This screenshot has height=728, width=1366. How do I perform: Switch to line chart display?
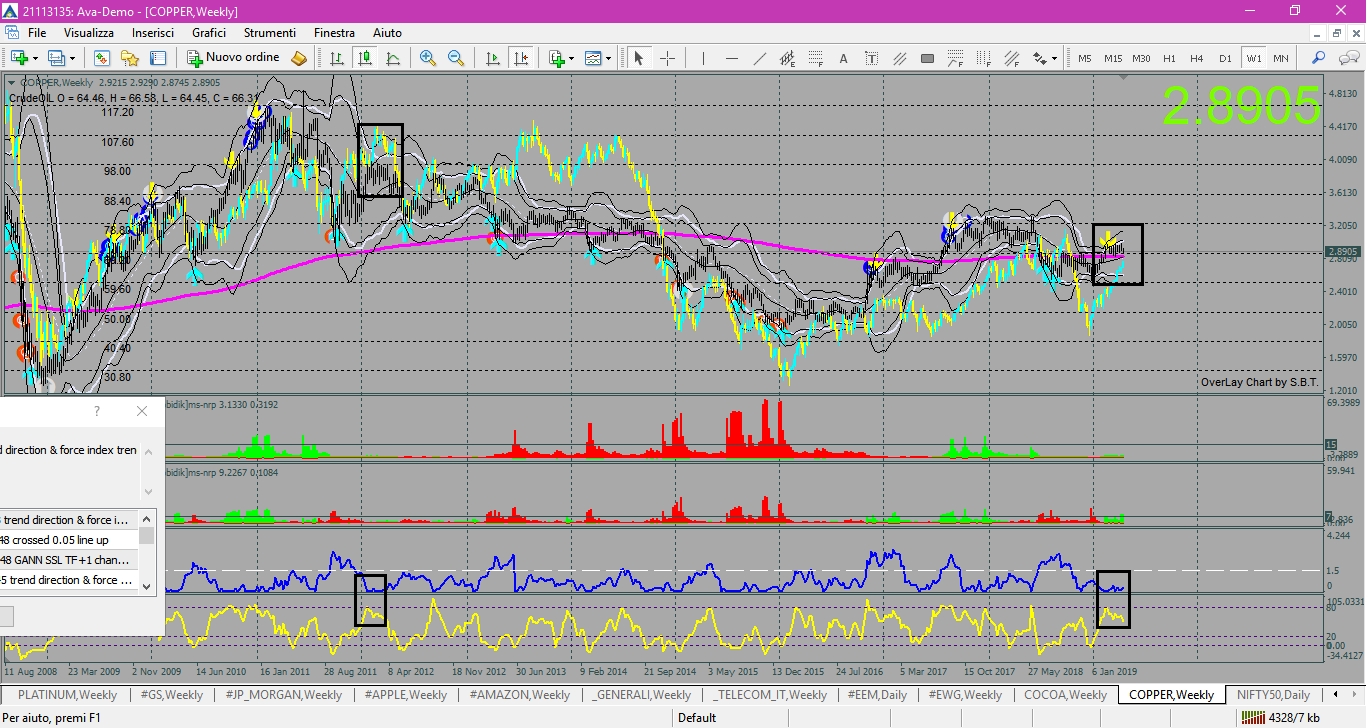tap(393, 58)
